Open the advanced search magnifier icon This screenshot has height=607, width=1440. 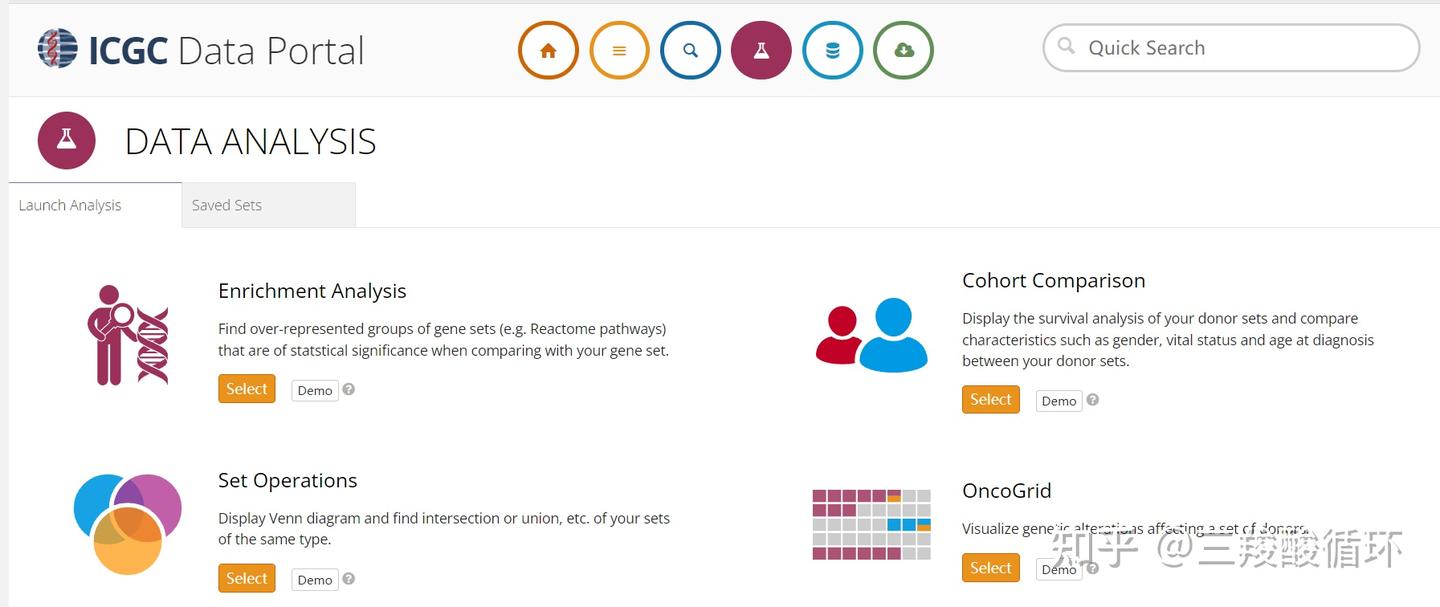[x=690, y=51]
